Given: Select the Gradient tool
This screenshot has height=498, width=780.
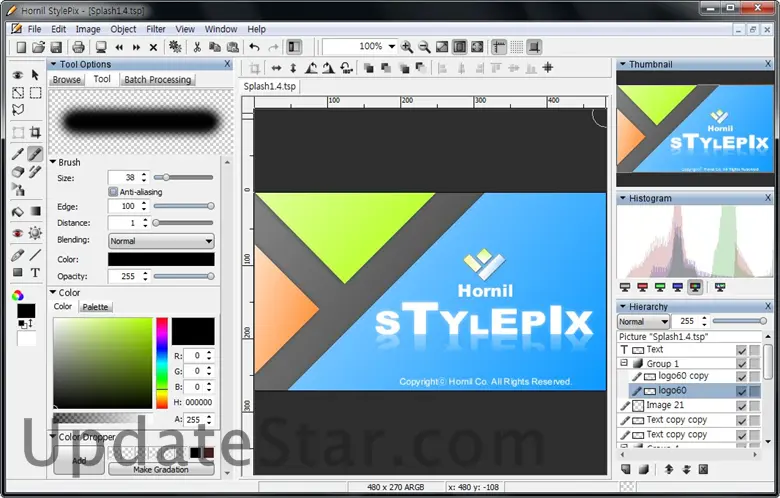Looking at the screenshot, I should [35, 211].
